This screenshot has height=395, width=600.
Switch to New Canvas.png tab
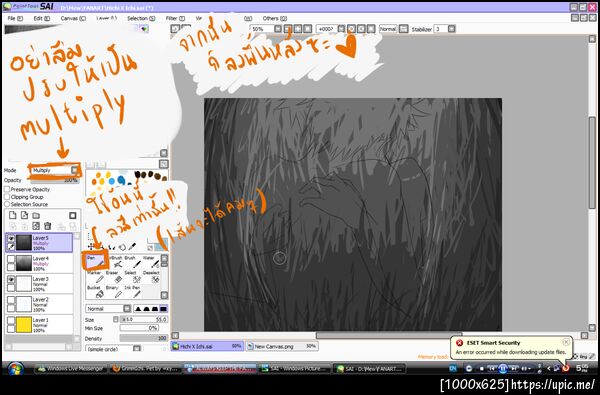282,346
